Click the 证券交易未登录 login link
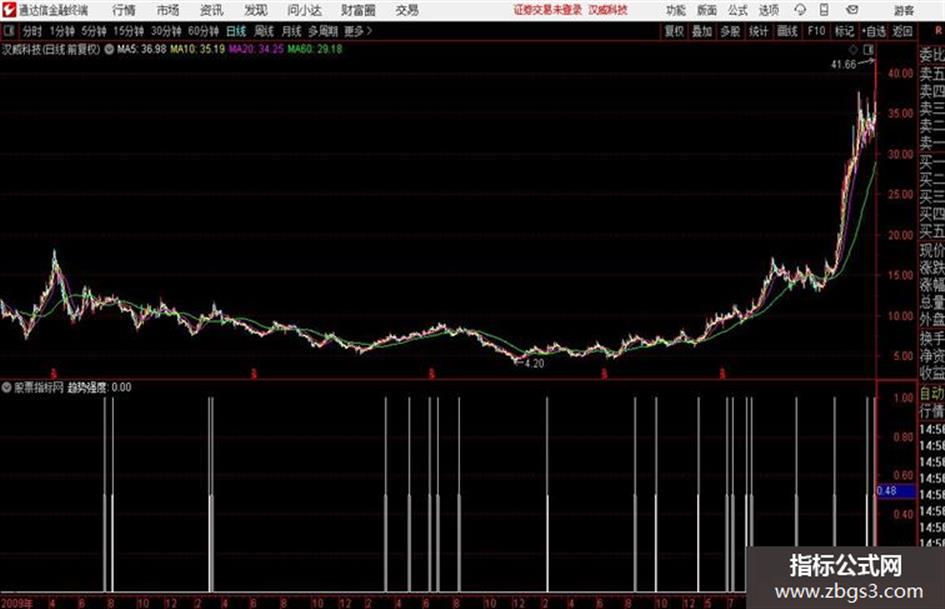Screen dimensions: 945x609 tap(548, 10)
